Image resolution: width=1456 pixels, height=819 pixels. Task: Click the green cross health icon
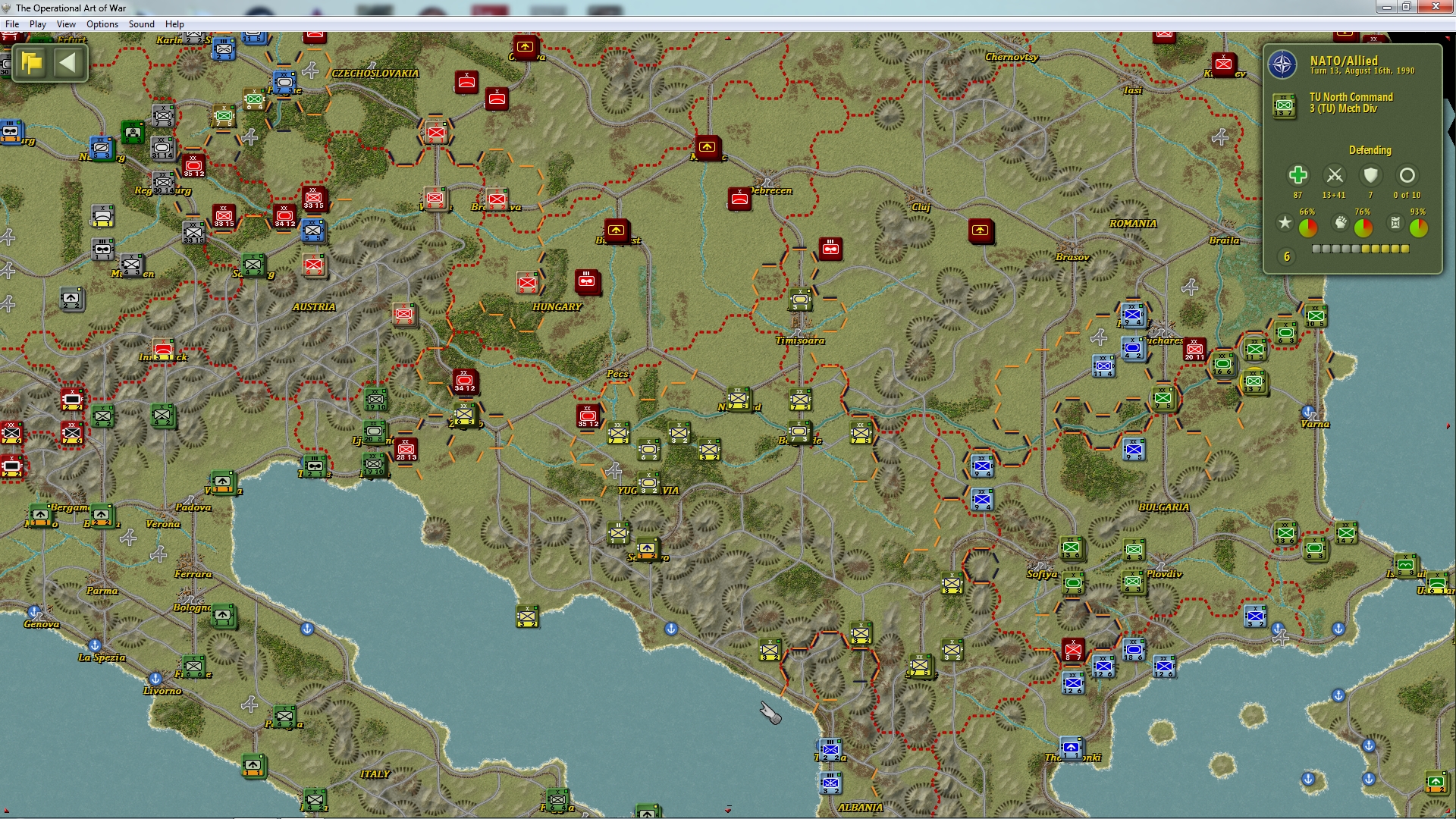tap(1298, 175)
